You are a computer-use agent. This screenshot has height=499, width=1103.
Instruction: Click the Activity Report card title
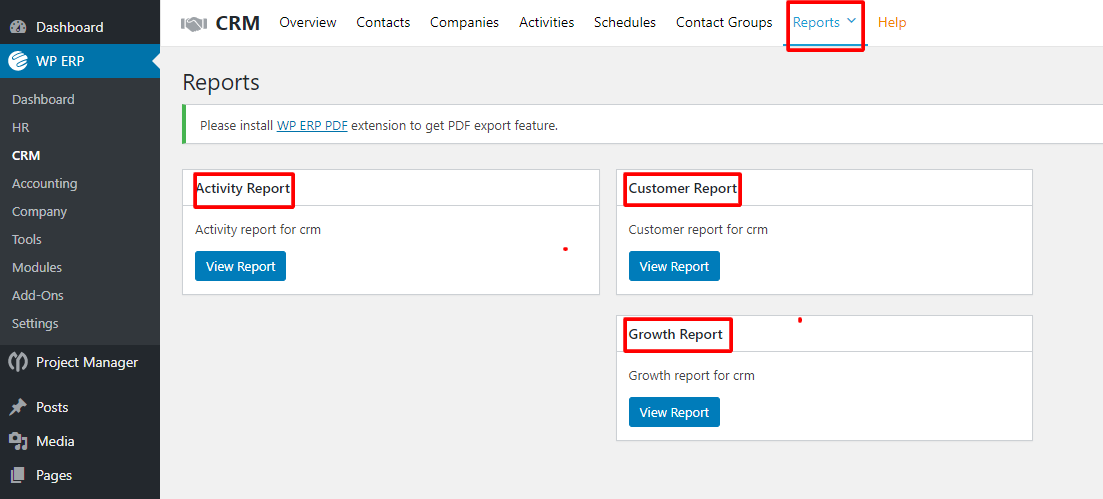pyautogui.click(x=243, y=189)
